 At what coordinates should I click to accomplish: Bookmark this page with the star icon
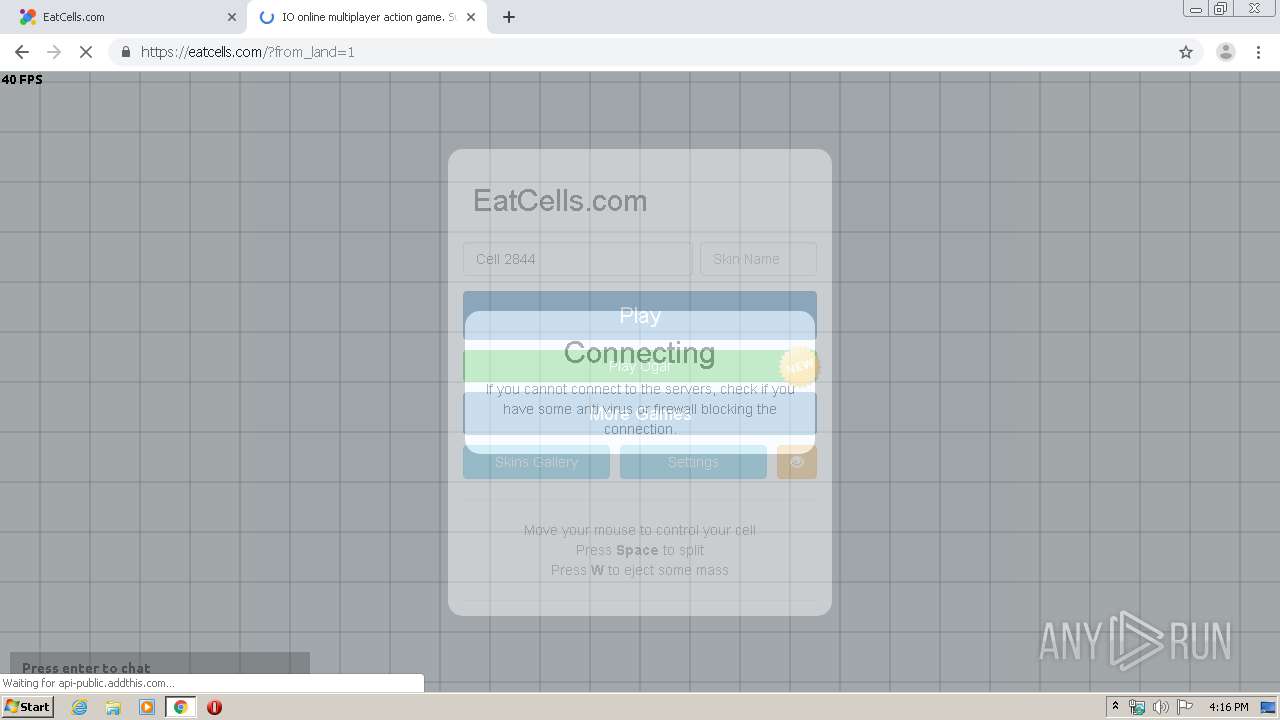point(1186,52)
